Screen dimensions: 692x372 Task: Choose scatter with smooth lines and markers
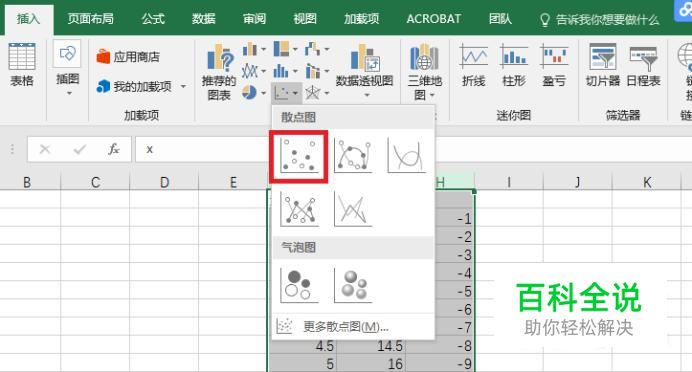353,155
